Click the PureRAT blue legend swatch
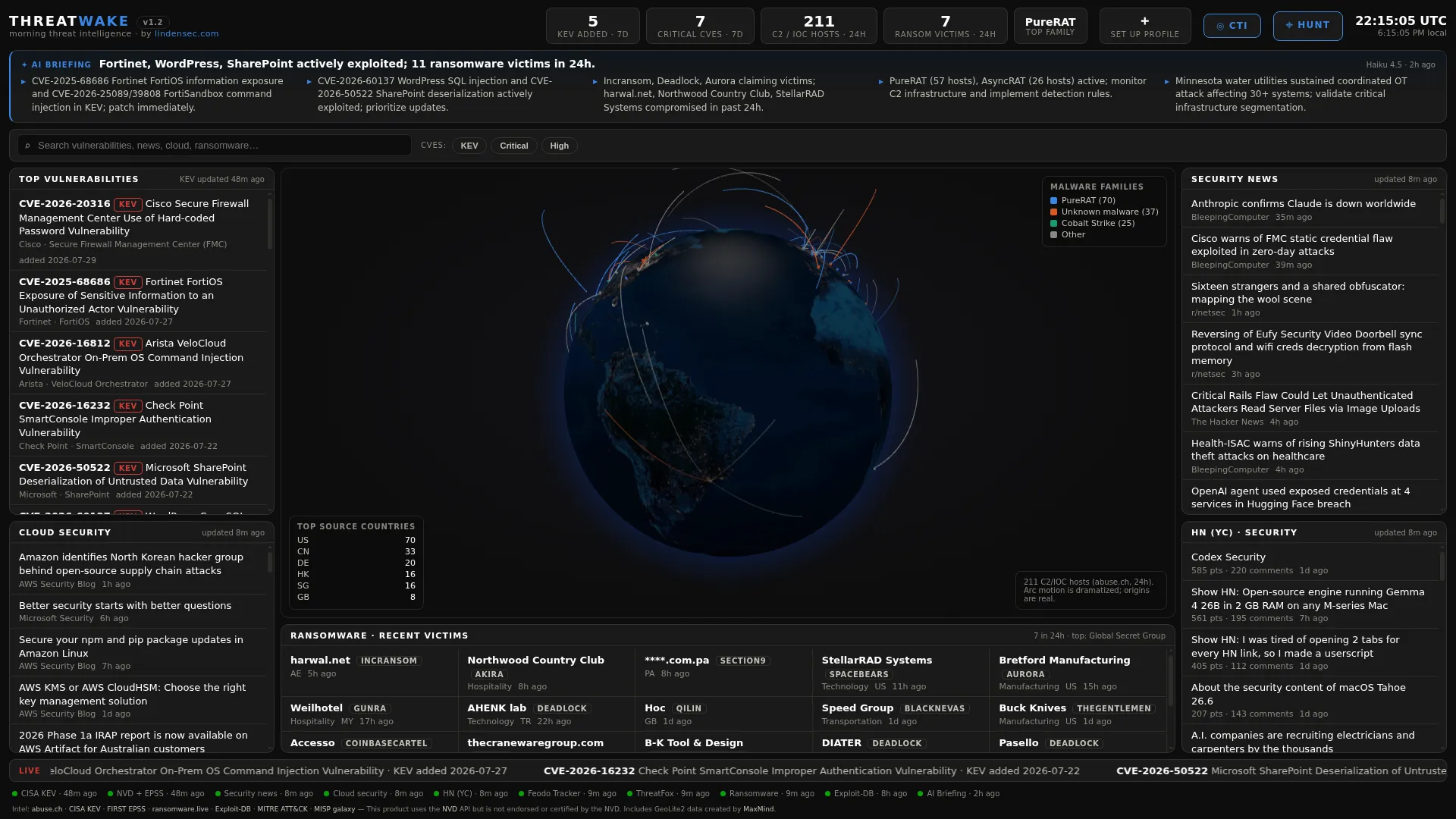The width and height of the screenshot is (1456, 819). point(1053,201)
